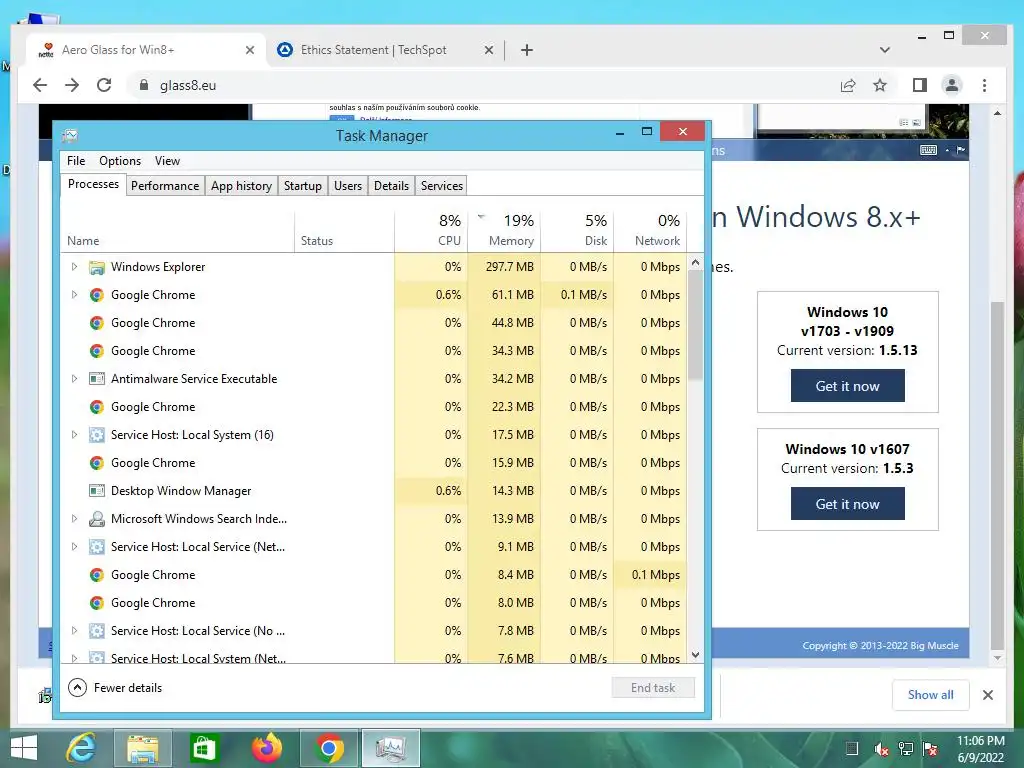Close the Aero Glass for Win8+ tab

click(x=249, y=50)
